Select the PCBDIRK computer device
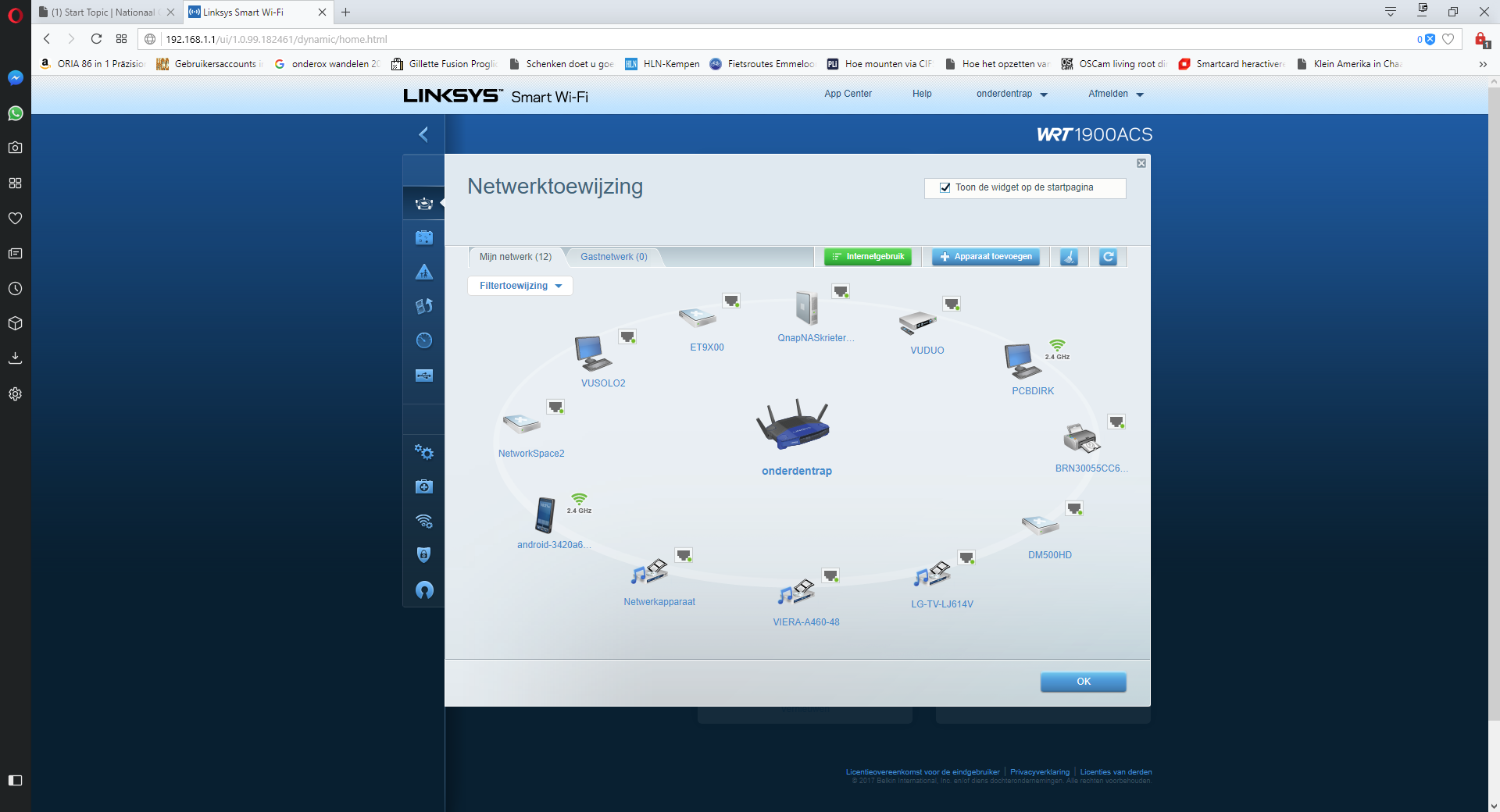The width and height of the screenshot is (1500, 812). [1023, 361]
